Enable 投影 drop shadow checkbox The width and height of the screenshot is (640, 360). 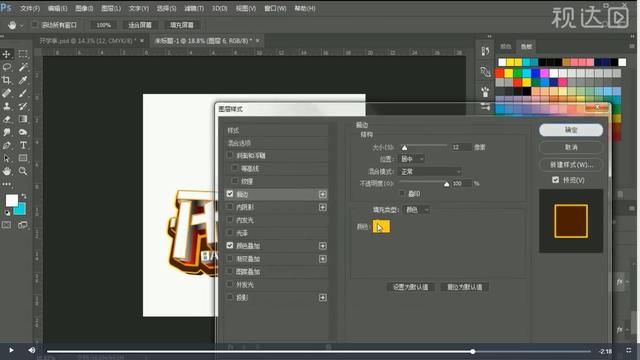(230, 297)
